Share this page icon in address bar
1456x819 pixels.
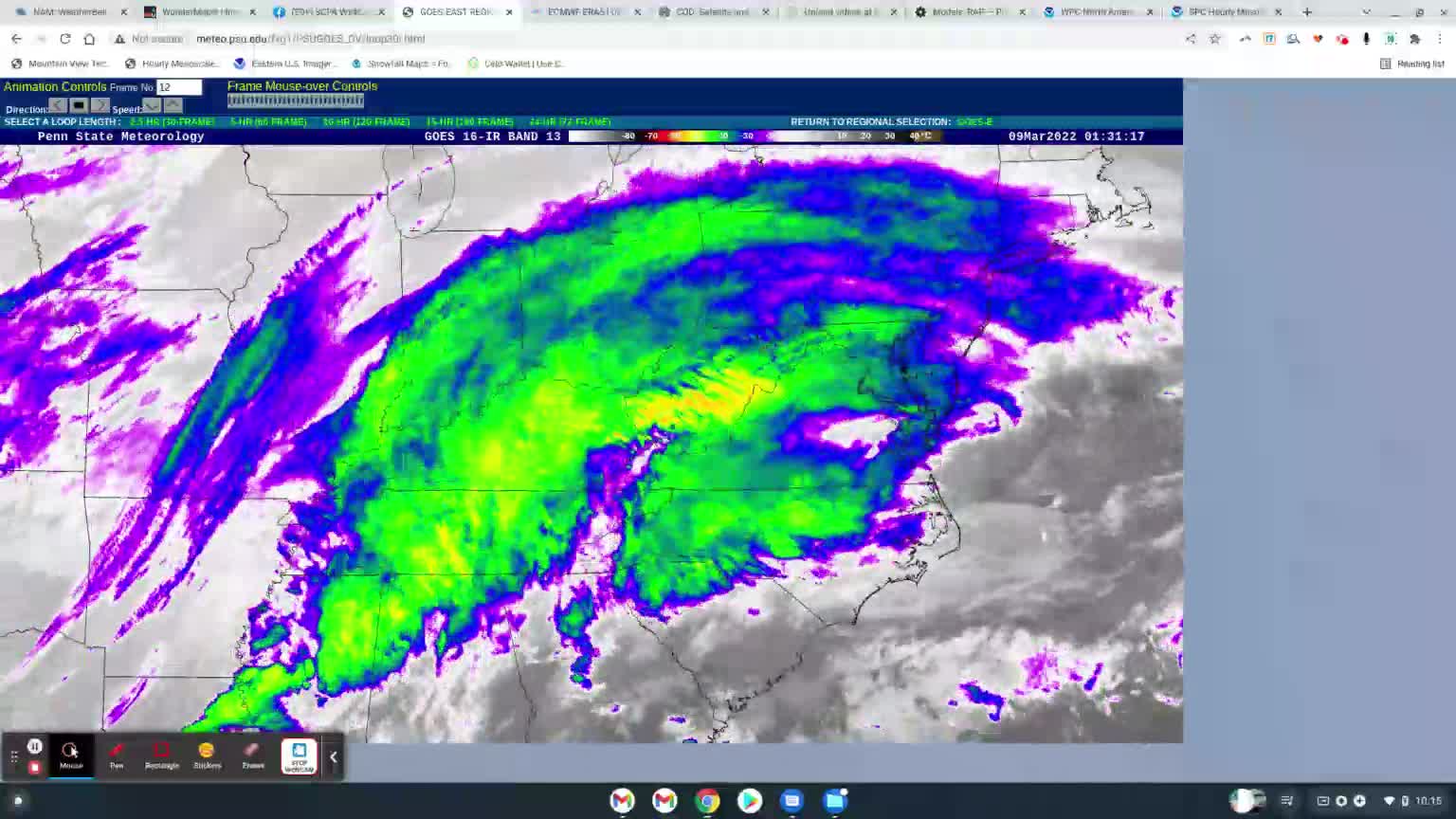click(1190, 39)
